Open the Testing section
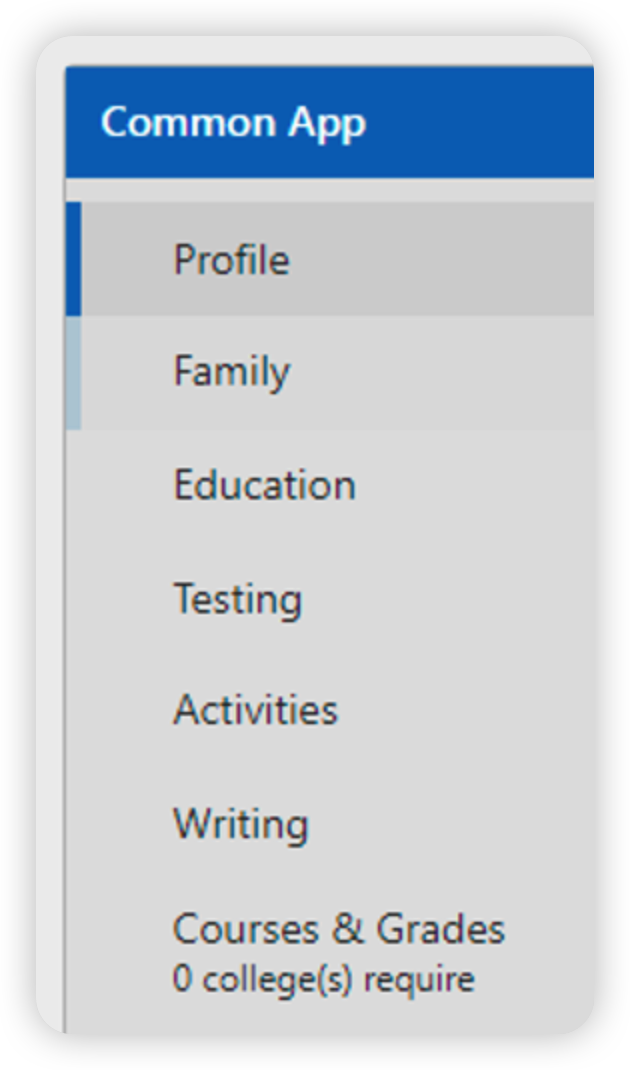630x1070 pixels. click(x=237, y=599)
